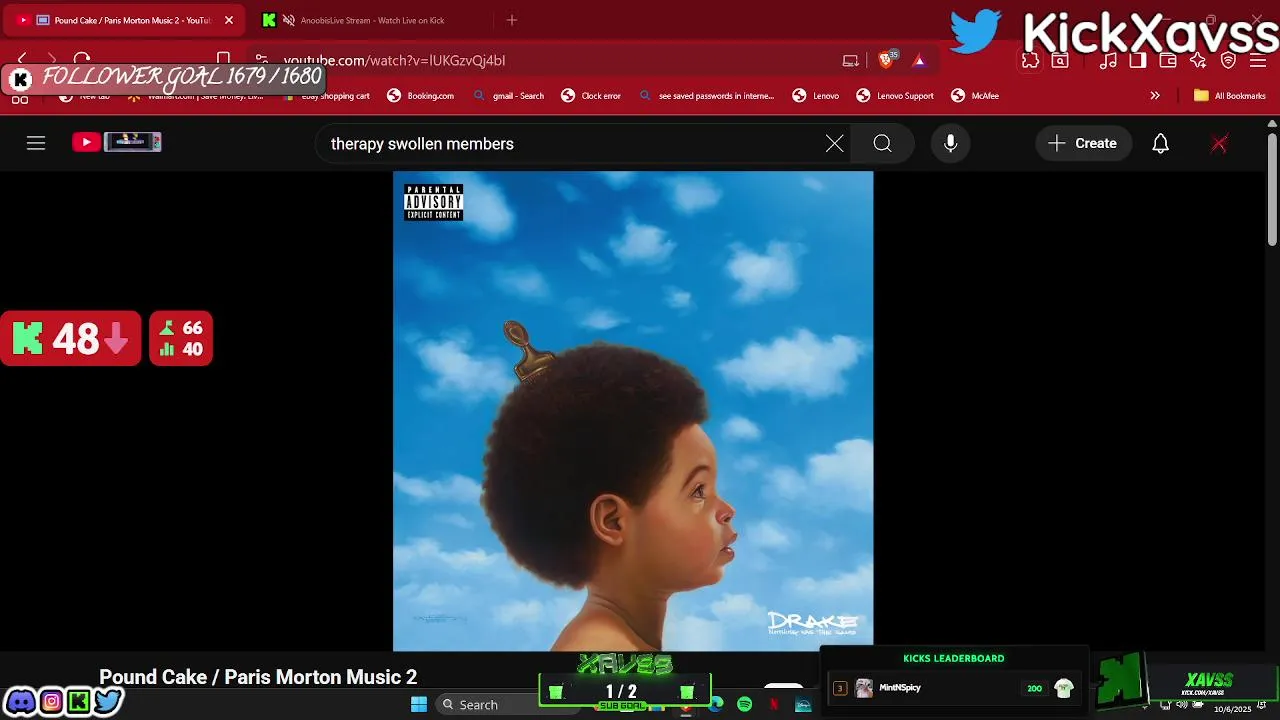1280x720 pixels.
Task: Expand hidden bookmarks with double chevron
Action: [x=1155, y=96]
